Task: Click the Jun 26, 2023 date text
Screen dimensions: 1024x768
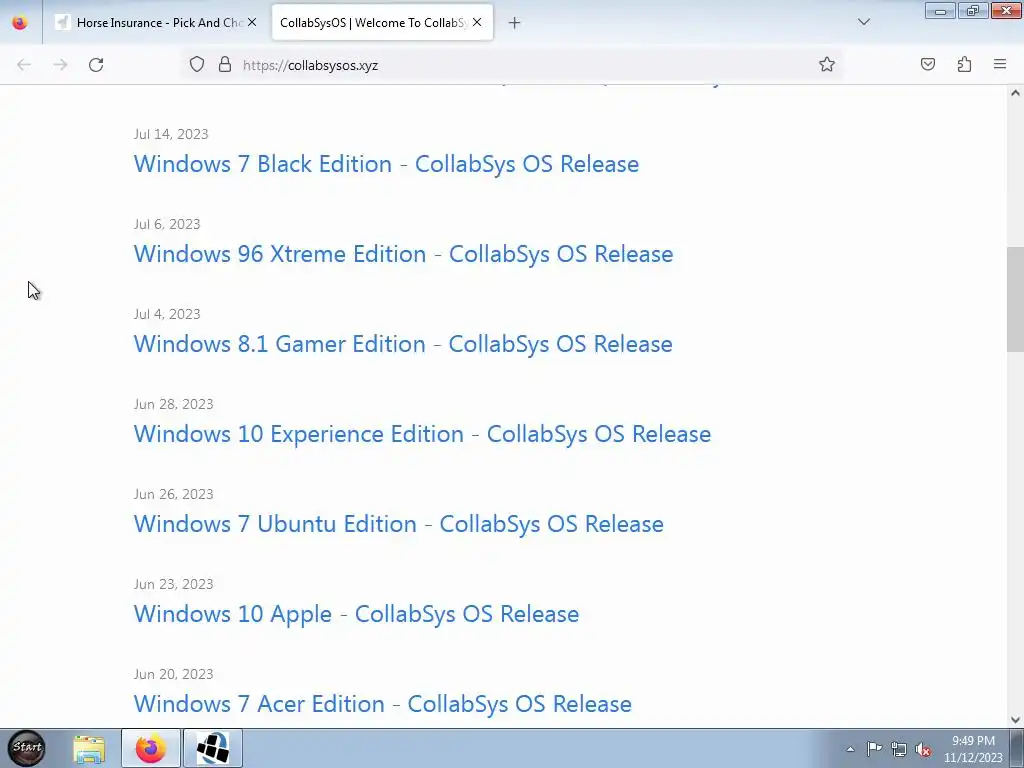Action: tap(173, 494)
